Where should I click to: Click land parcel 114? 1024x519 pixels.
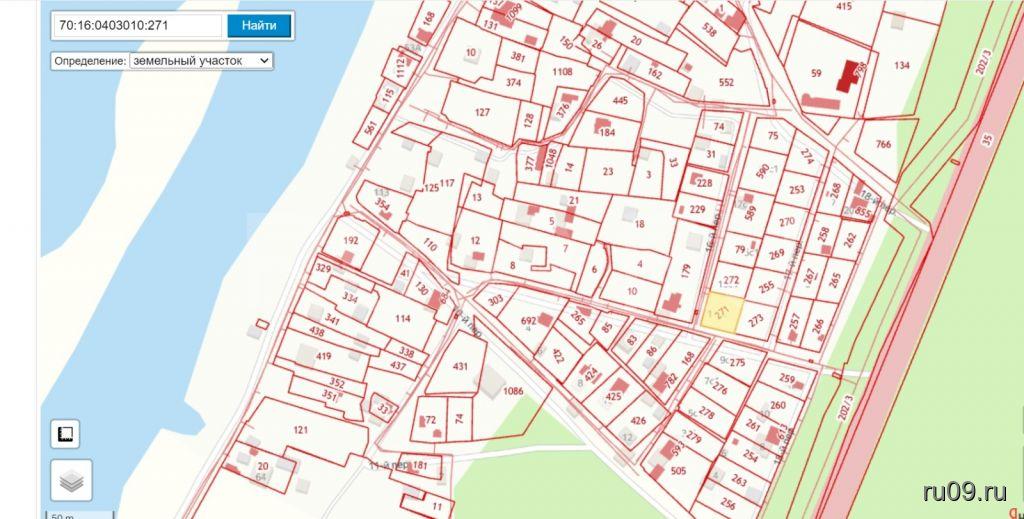pyautogui.click(x=402, y=318)
